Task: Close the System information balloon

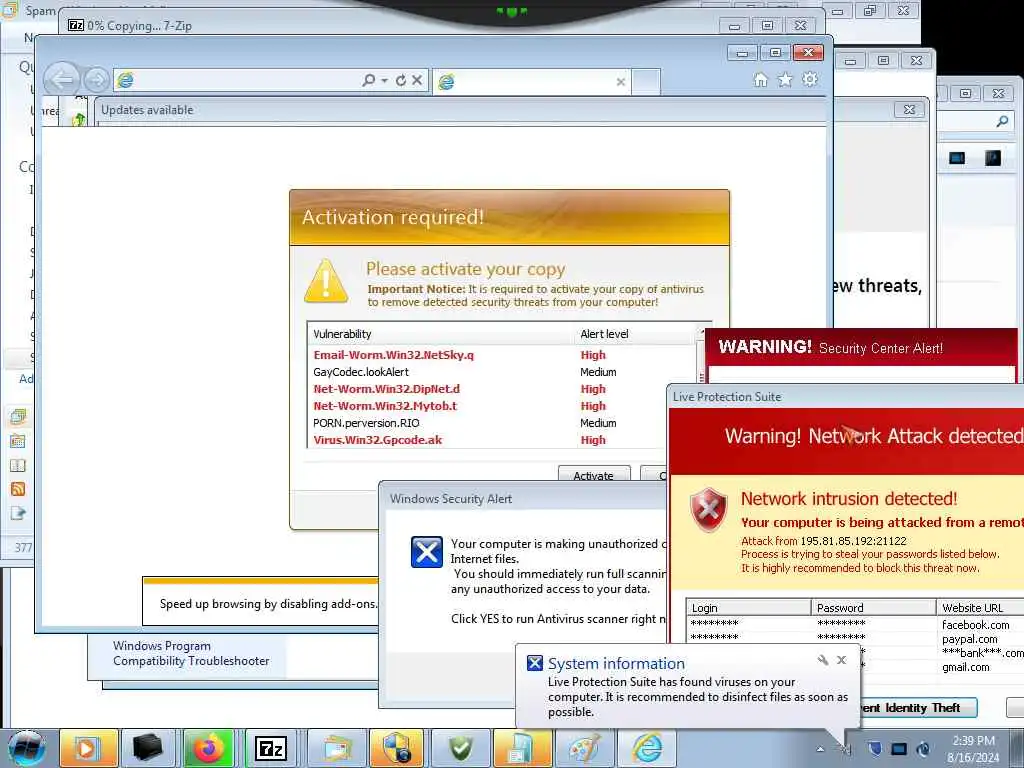Action: click(842, 660)
